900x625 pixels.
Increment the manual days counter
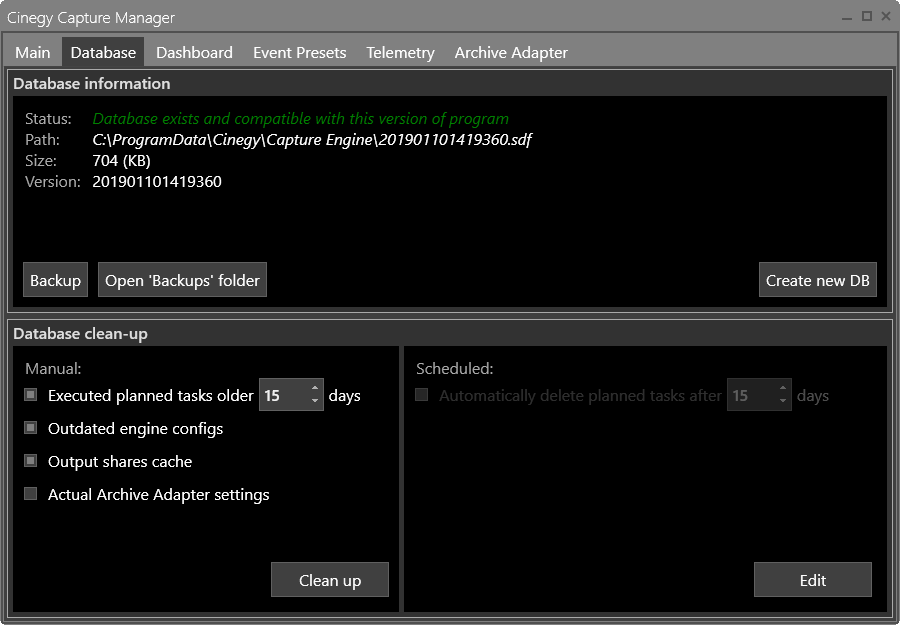tap(317, 389)
